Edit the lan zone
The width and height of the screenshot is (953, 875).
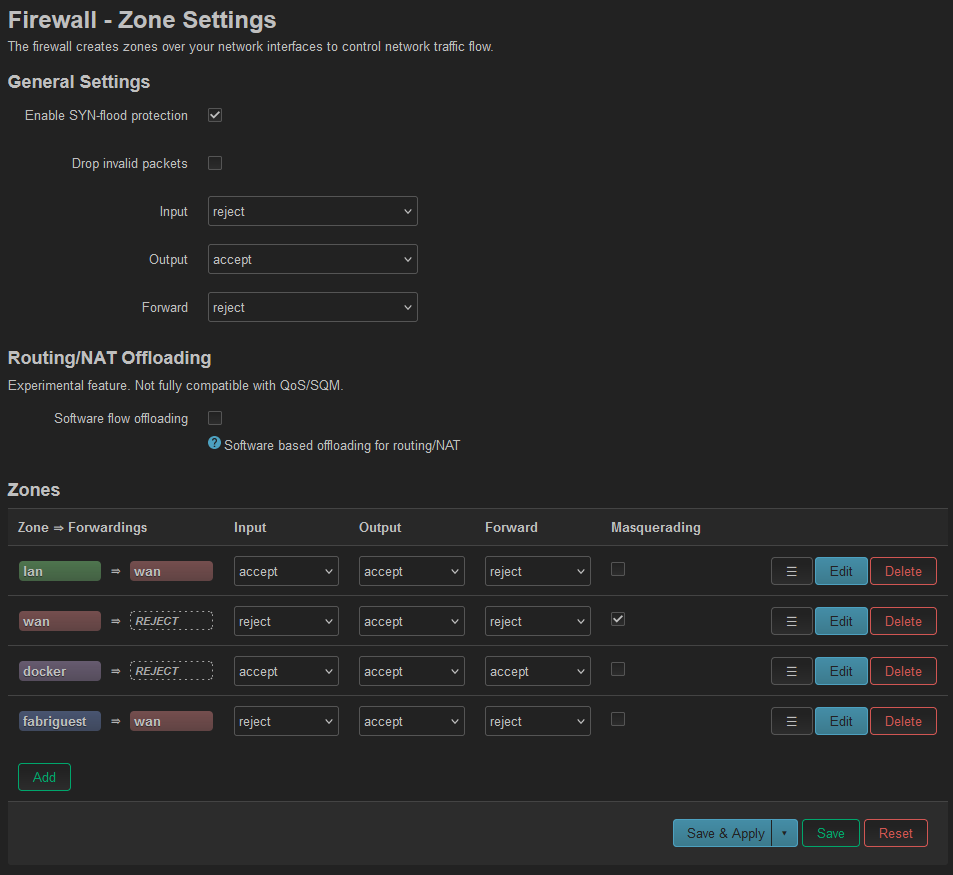coord(841,571)
